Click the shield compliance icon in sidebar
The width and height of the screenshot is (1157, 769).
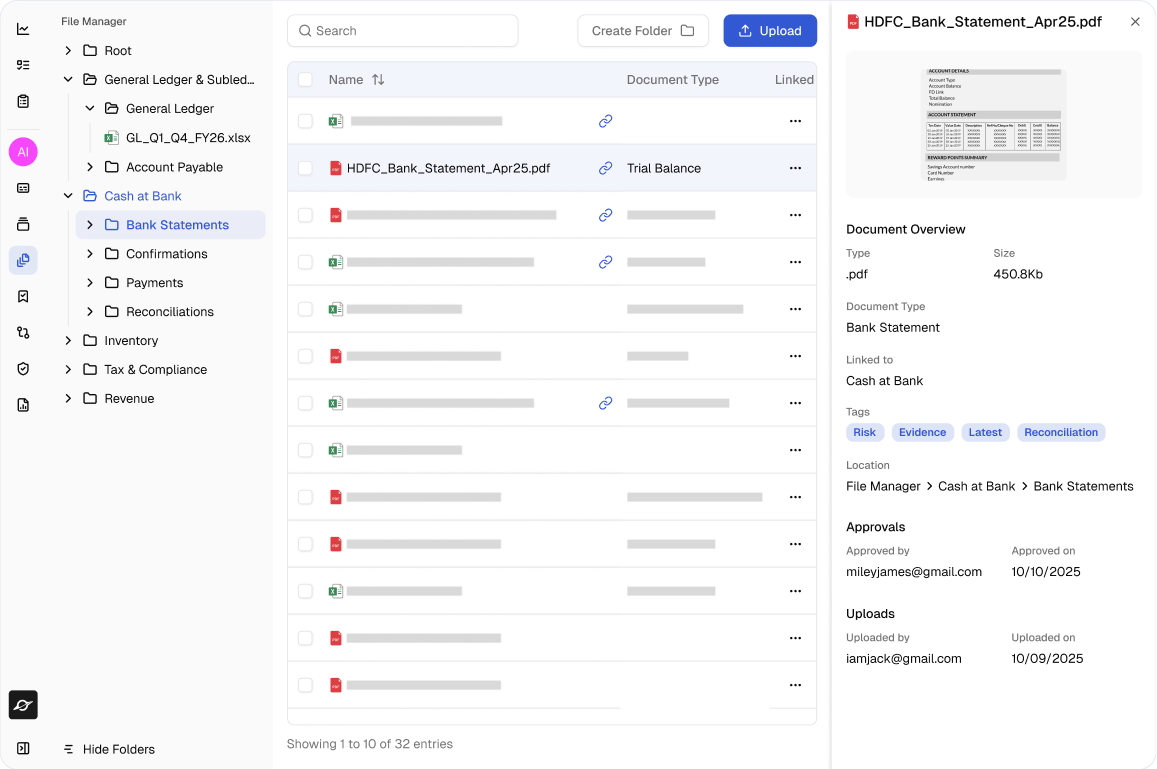pyautogui.click(x=23, y=368)
